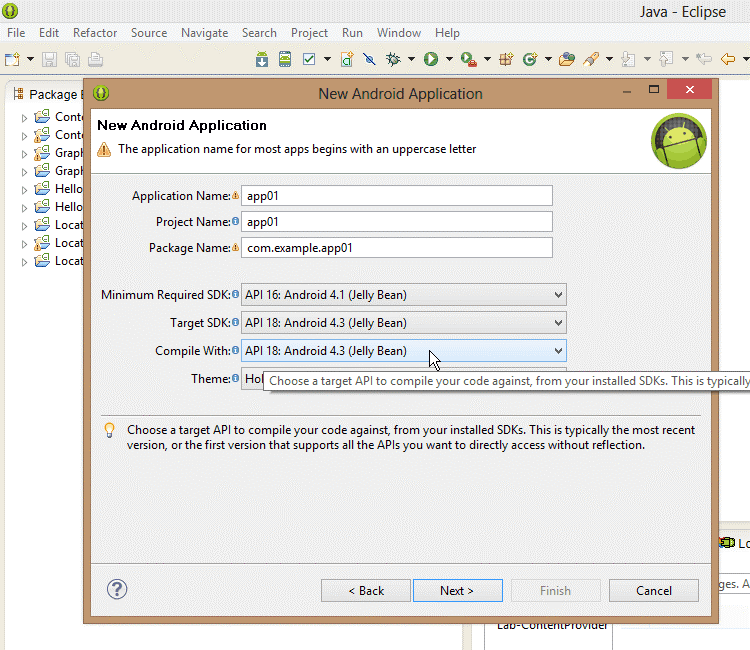
Task: Open the Window menu
Action: 398,33
